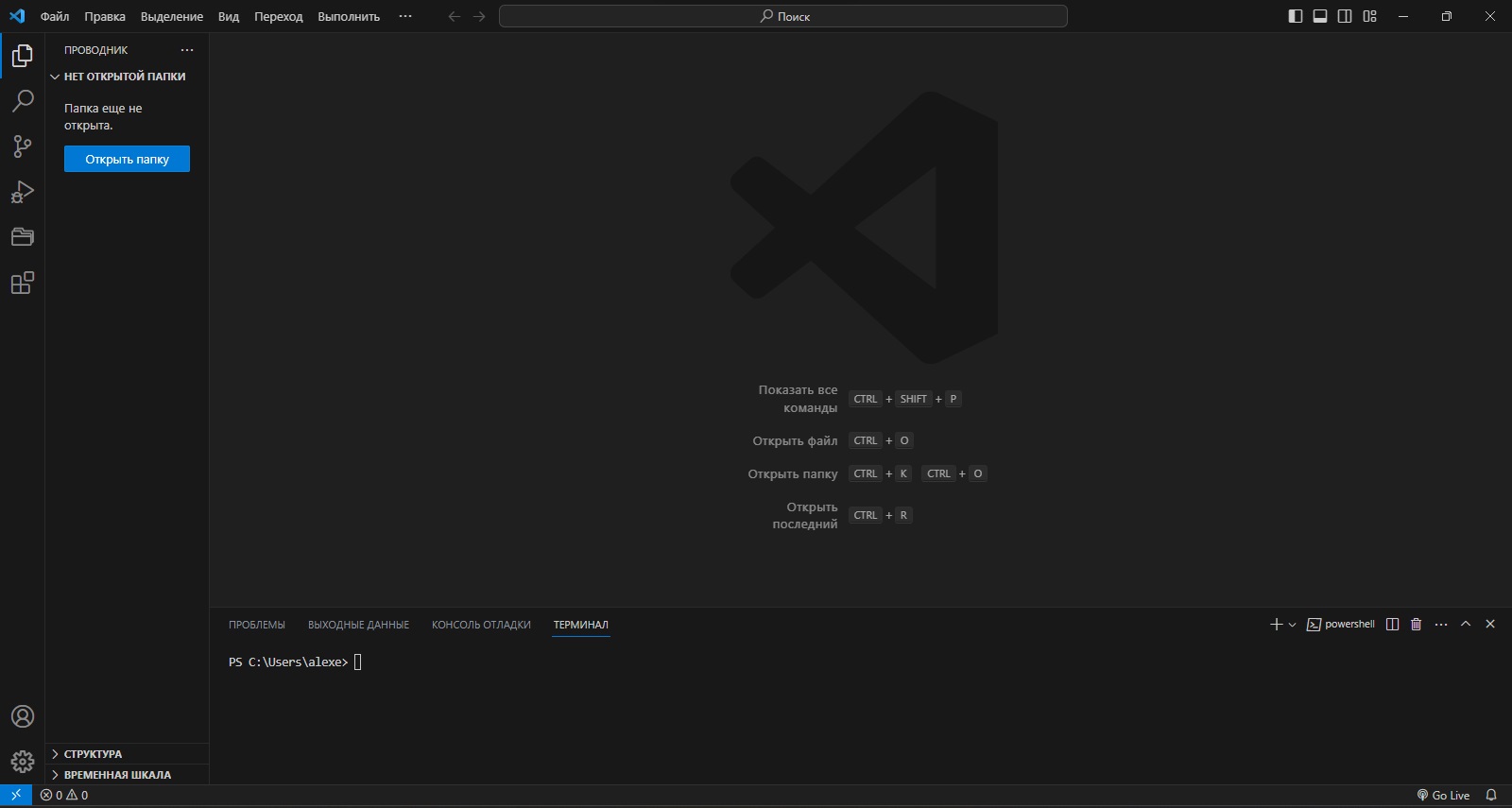Toggle primary side bar visibility
The height and width of the screenshot is (808, 1512).
(1296, 16)
